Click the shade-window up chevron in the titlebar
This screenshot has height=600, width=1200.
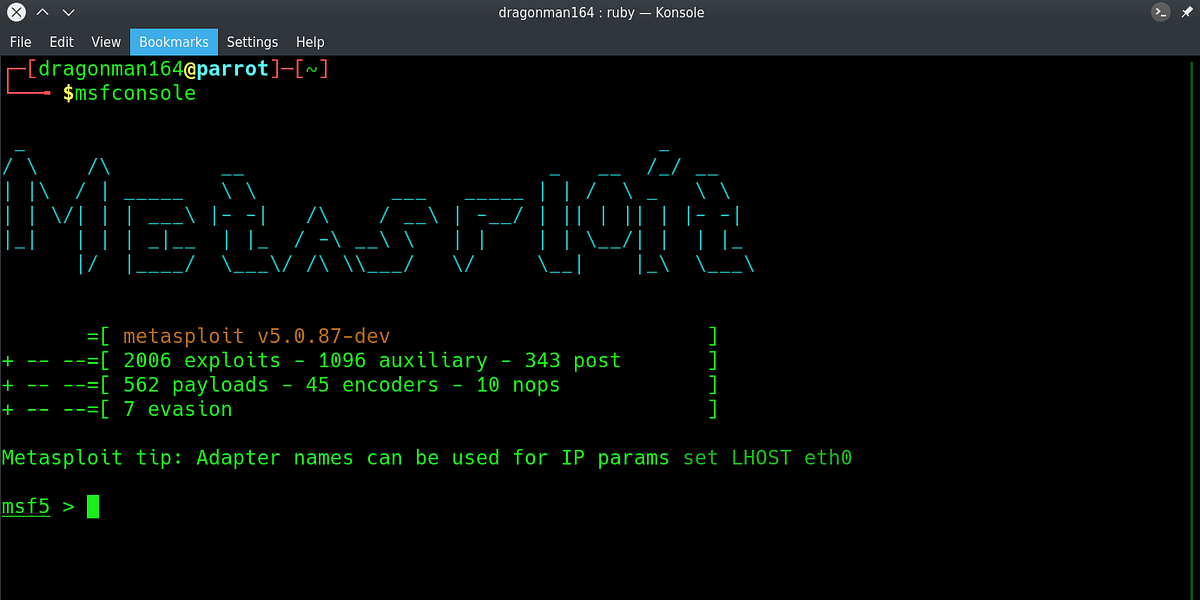tap(42, 12)
